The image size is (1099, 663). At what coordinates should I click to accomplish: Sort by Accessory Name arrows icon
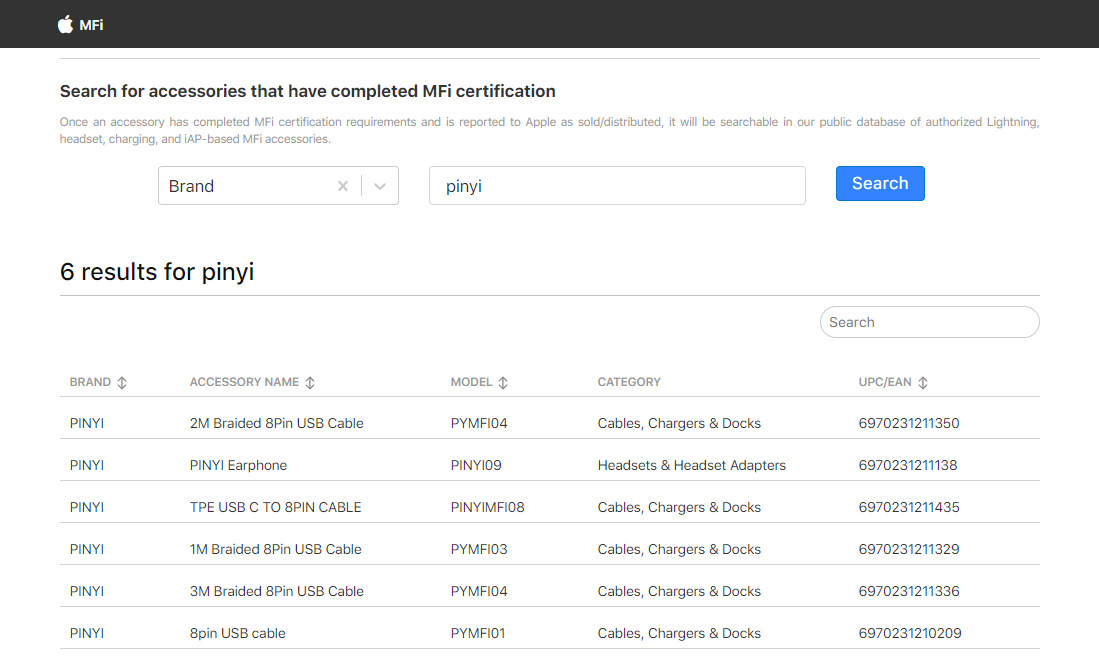click(310, 383)
